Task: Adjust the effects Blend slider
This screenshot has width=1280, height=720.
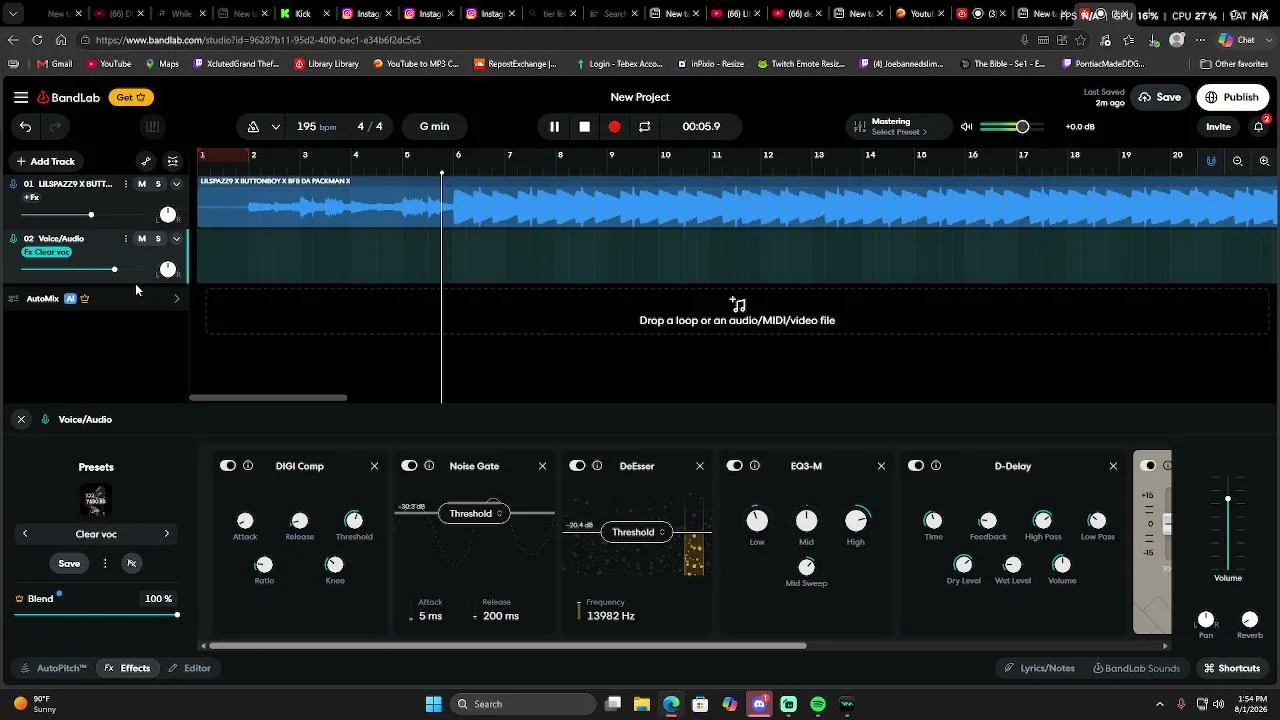Action: [96, 614]
